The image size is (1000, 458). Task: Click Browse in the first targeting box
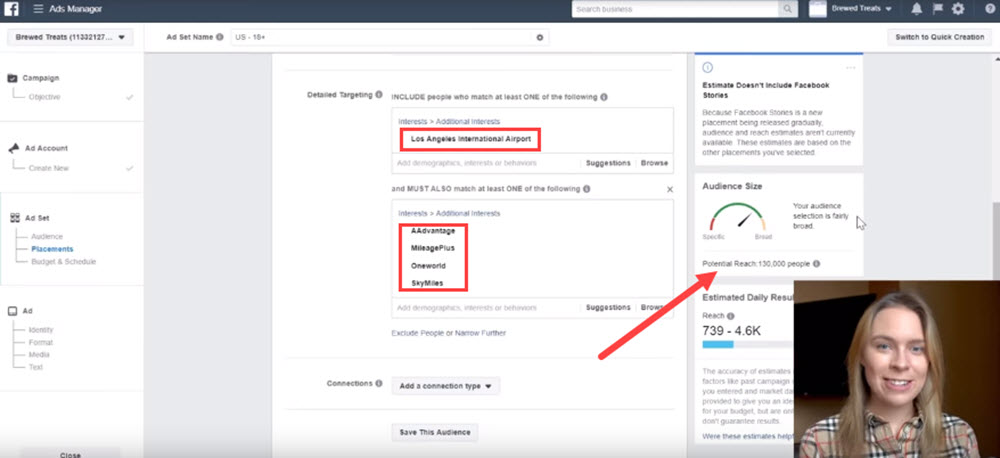tap(654, 163)
